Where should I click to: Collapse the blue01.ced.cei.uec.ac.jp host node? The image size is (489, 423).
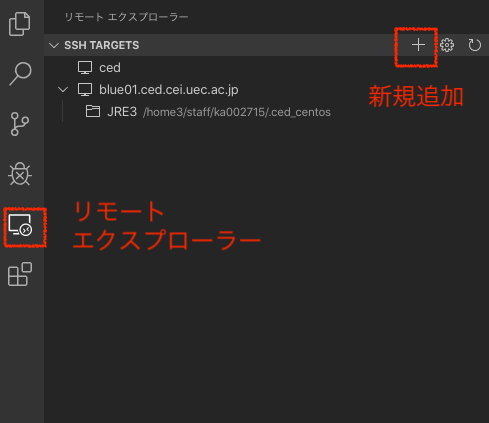(x=63, y=90)
